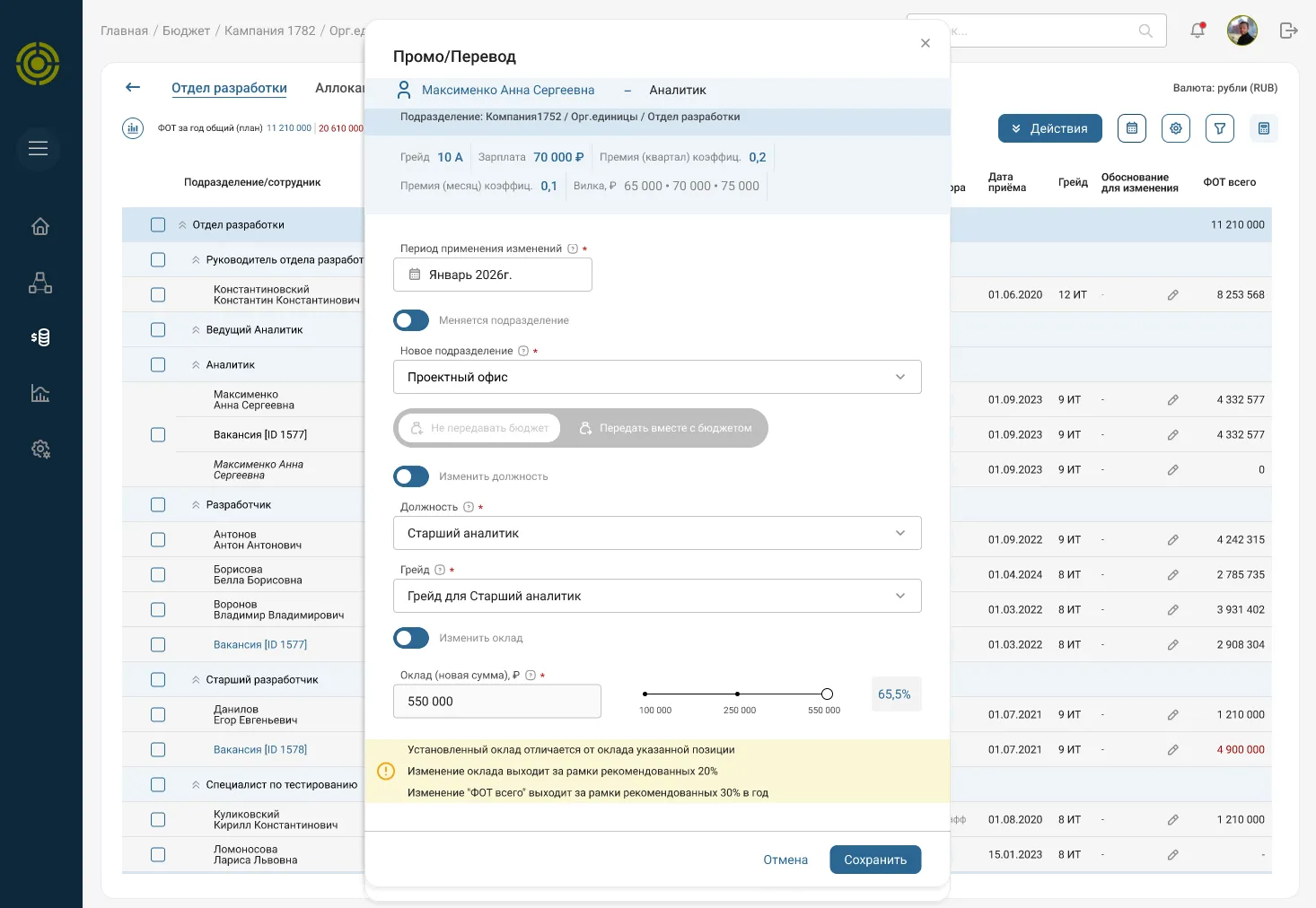Open table settings gear icon
Image resolution: width=1316 pixels, height=908 pixels.
1176,128
